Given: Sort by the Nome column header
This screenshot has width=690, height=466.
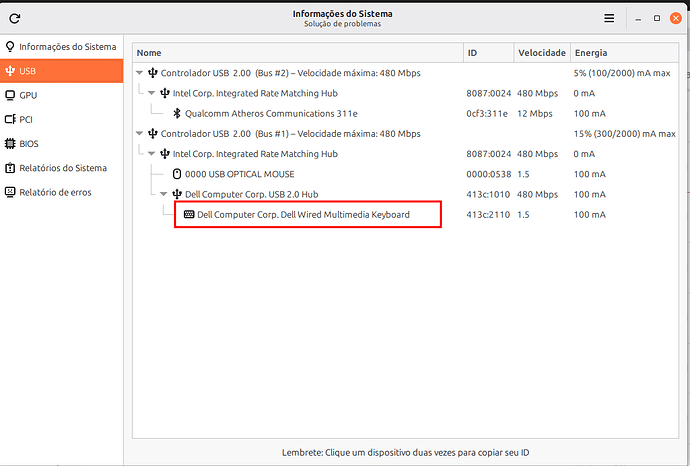Looking at the screenshot, I should pyautogui.click(x=298, y=52).
